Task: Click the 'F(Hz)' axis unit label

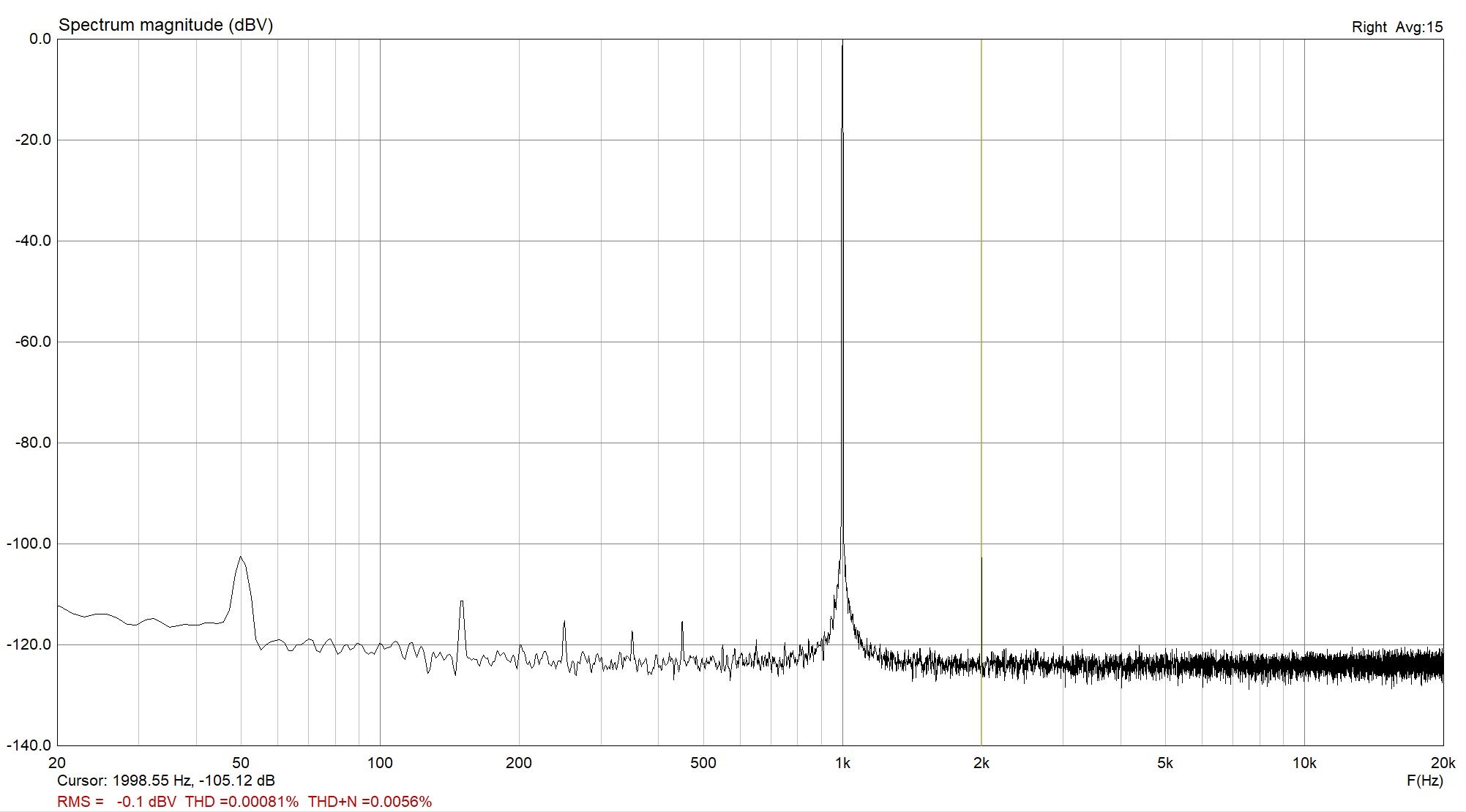Action: coord(1424,781)
